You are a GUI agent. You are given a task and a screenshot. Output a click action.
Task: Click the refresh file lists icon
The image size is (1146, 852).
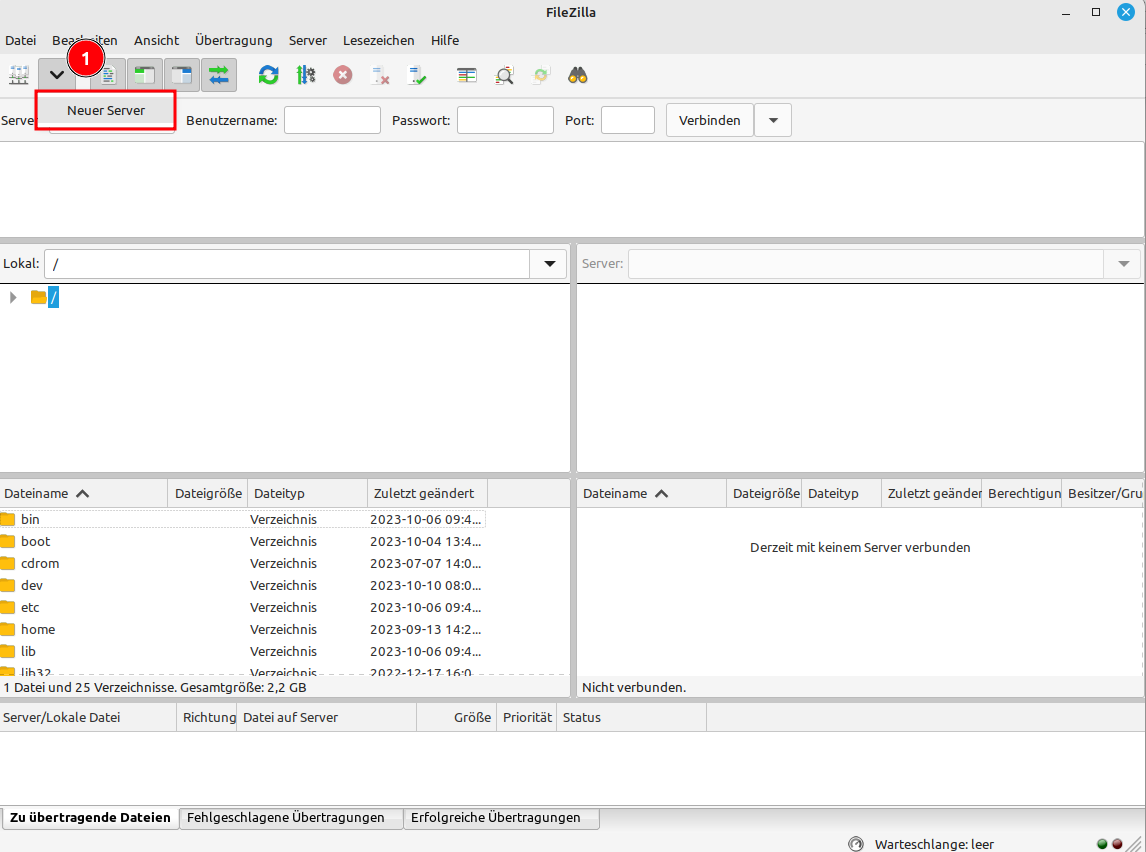click(x=268, y=75)
